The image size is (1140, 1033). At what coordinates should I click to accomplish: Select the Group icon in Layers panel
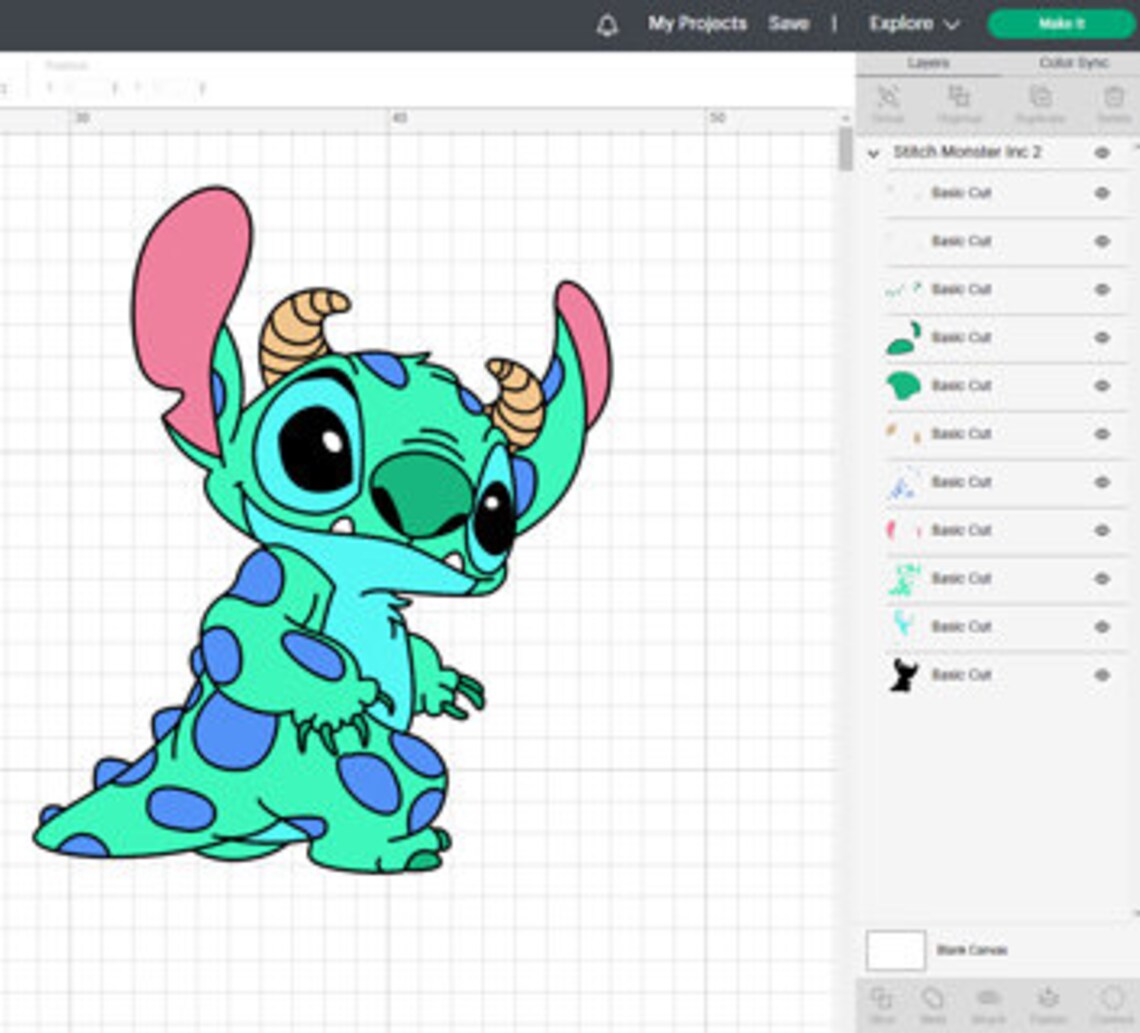tap(886, 105)
